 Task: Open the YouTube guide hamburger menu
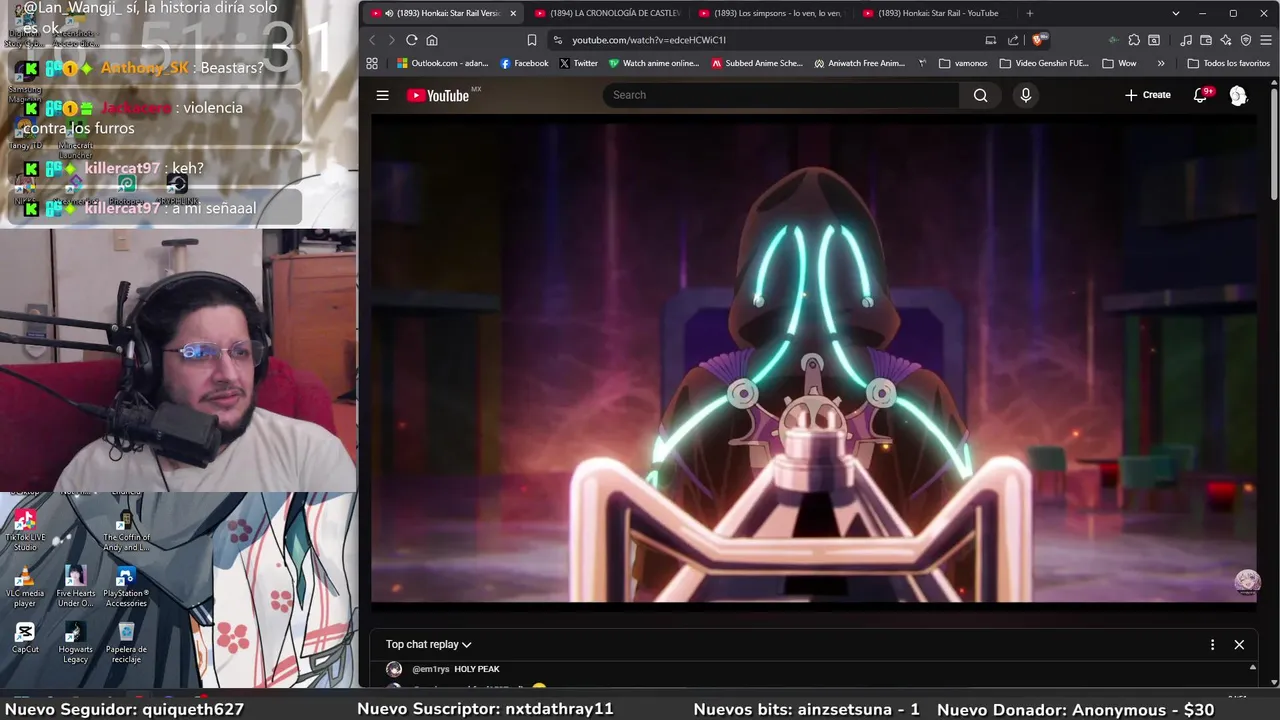382,95
